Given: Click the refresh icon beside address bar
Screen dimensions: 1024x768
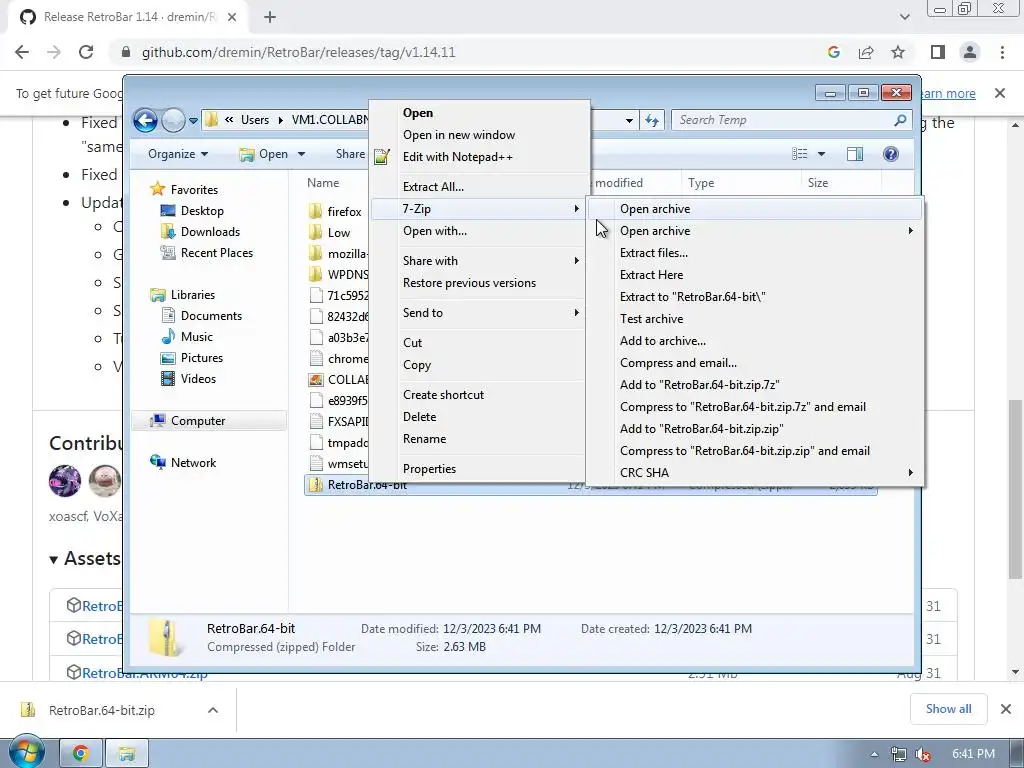Looking at the screenshot, I should click(652, 120).
